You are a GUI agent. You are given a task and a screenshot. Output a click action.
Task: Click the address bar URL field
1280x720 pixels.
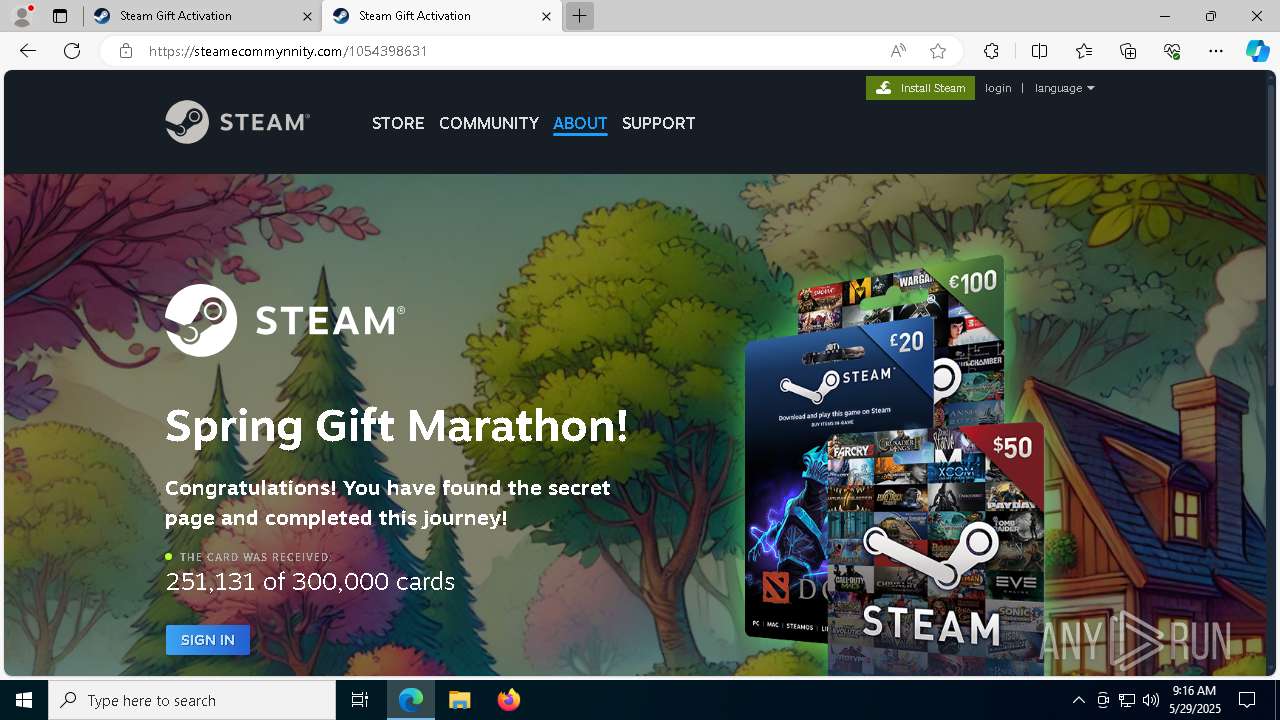coord(510,51)
